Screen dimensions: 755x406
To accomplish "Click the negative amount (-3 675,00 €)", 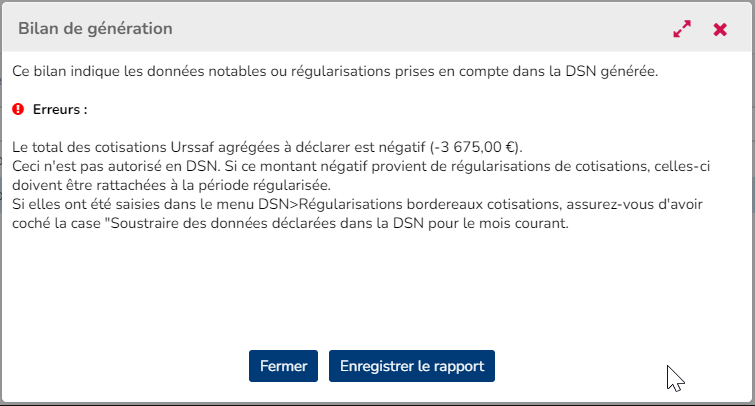I will [x=483, y=146].
